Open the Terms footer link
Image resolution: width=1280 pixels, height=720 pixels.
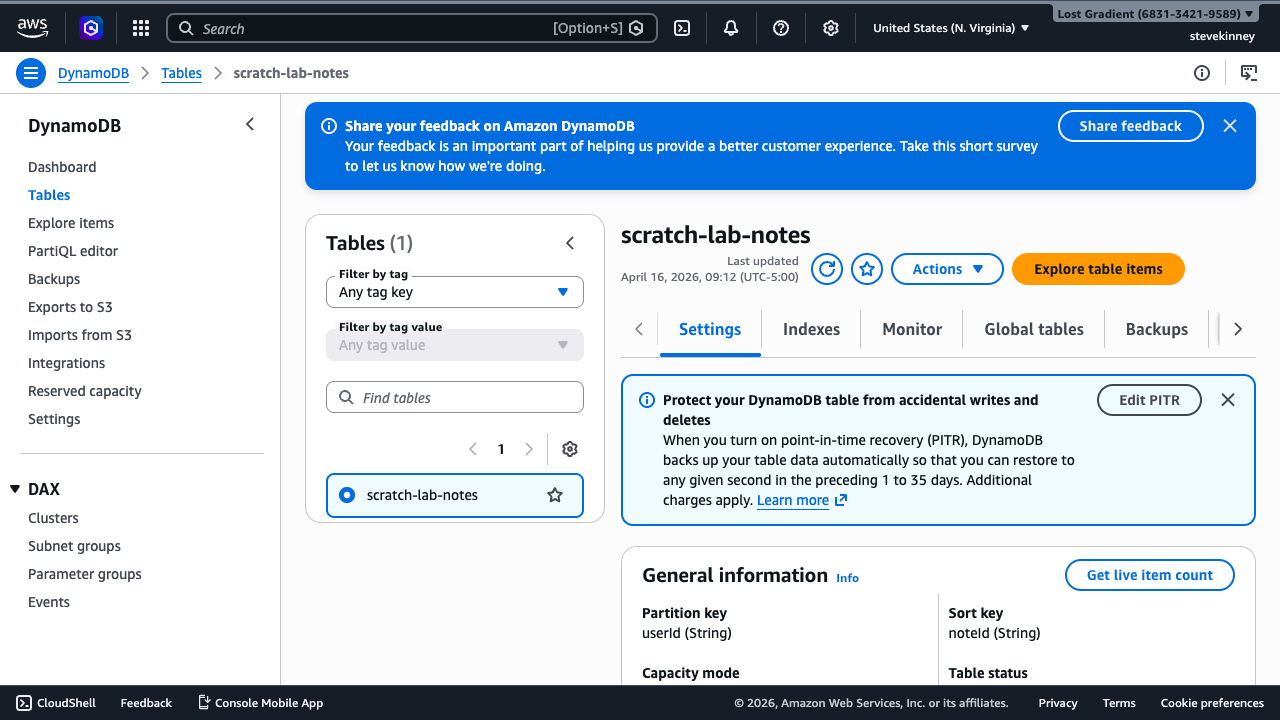(1119, 703)
